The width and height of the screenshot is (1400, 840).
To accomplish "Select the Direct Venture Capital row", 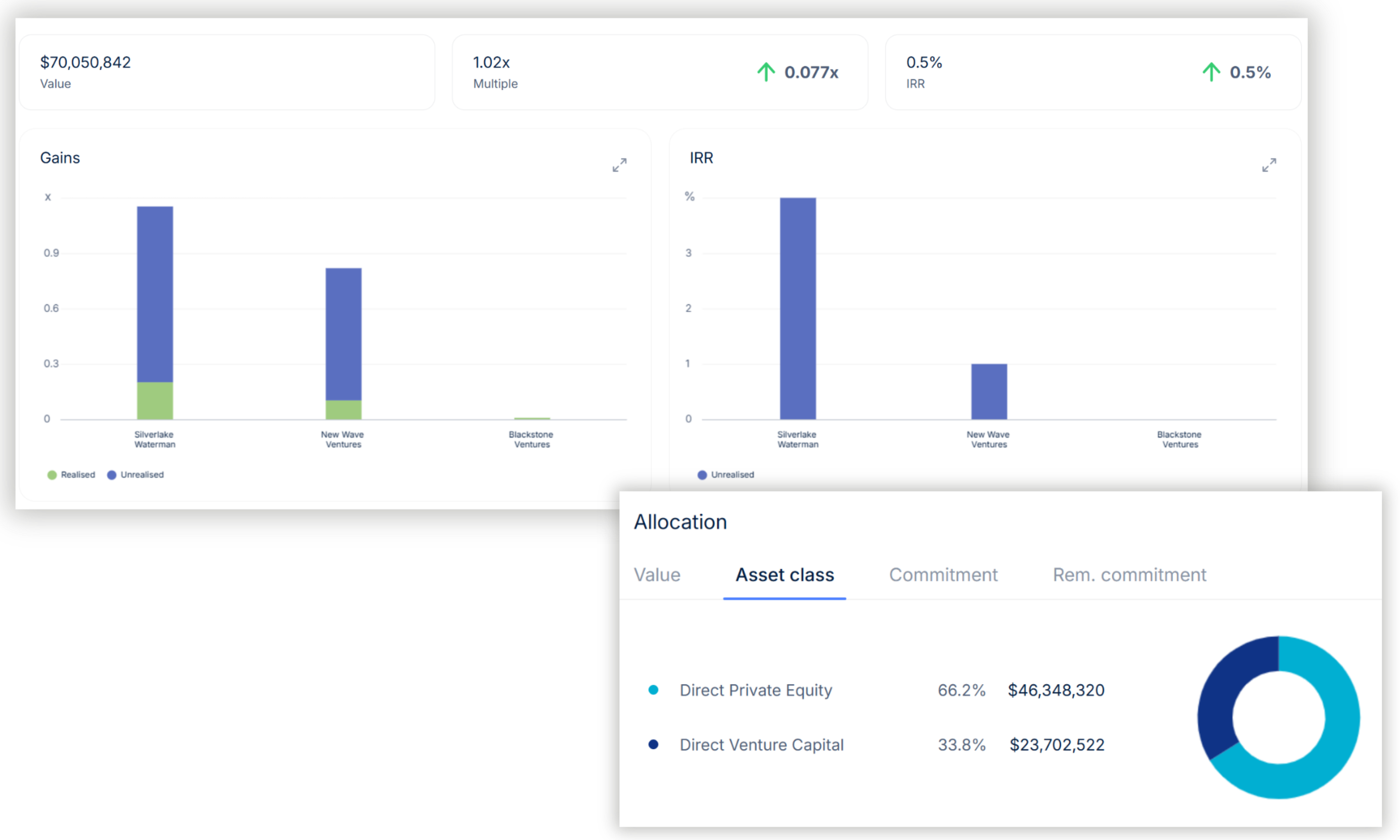I will (x=761, y=744).
